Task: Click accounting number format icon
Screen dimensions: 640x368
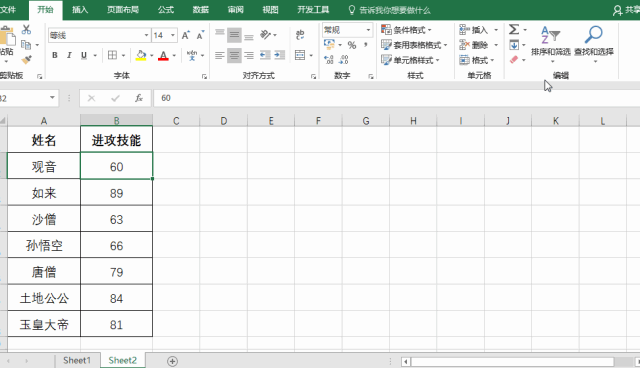Action: click(x=329, y=44)
